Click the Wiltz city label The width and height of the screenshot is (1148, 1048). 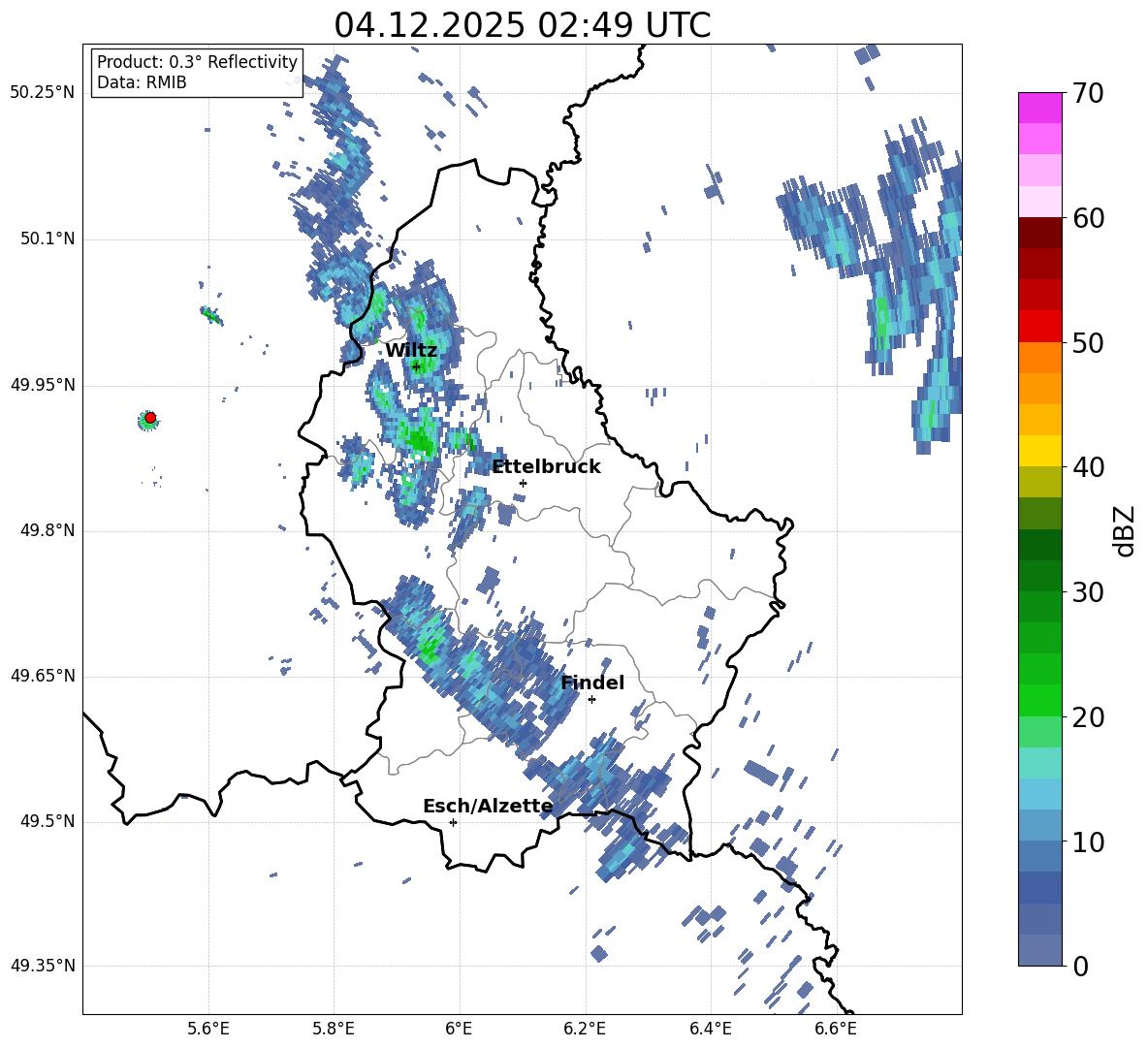[411, 351]
